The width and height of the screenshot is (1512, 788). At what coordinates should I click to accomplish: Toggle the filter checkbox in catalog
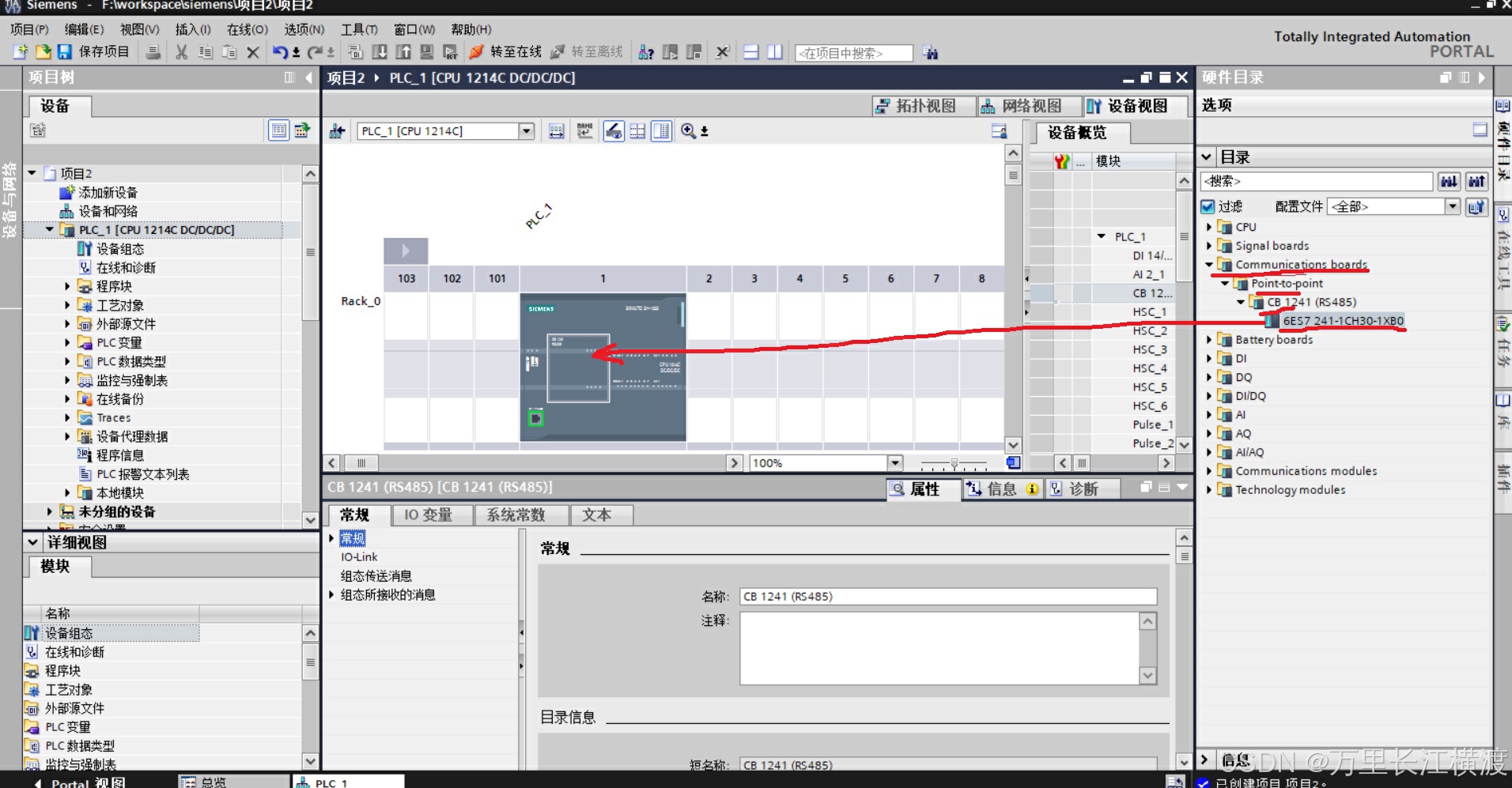click(1208, 207)
